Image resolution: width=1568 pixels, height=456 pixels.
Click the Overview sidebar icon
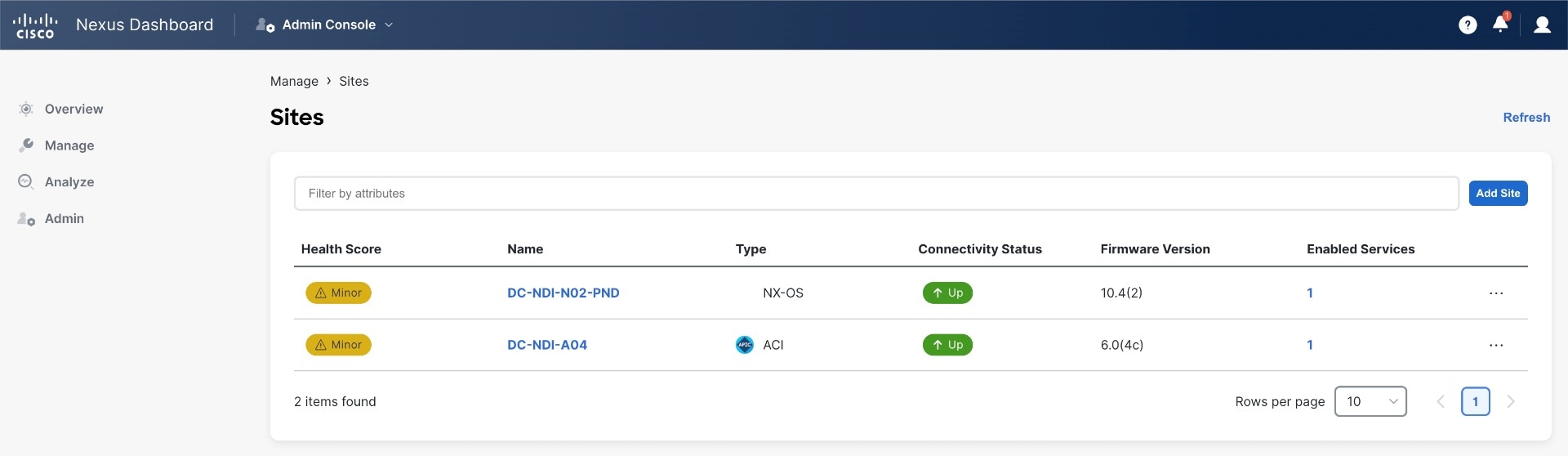click(26, 109)
